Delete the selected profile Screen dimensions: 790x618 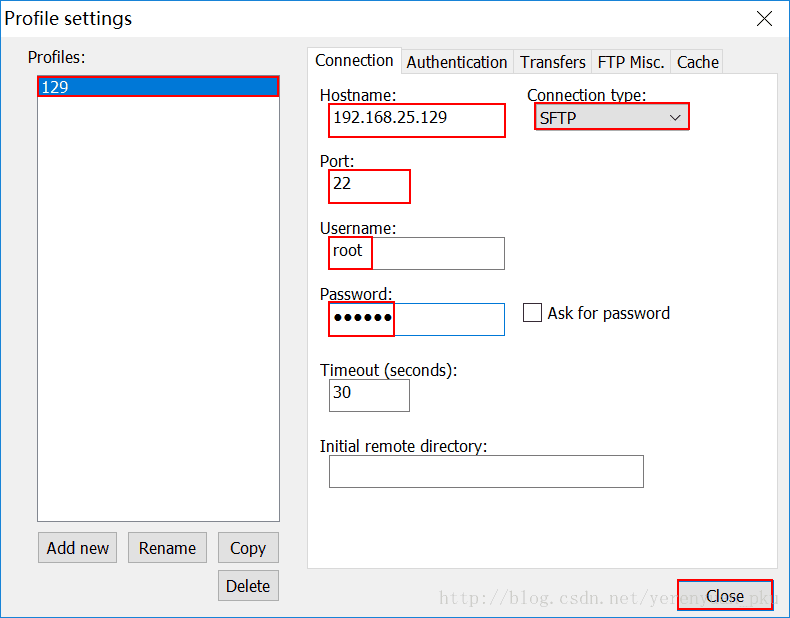[x=247, y=586]
